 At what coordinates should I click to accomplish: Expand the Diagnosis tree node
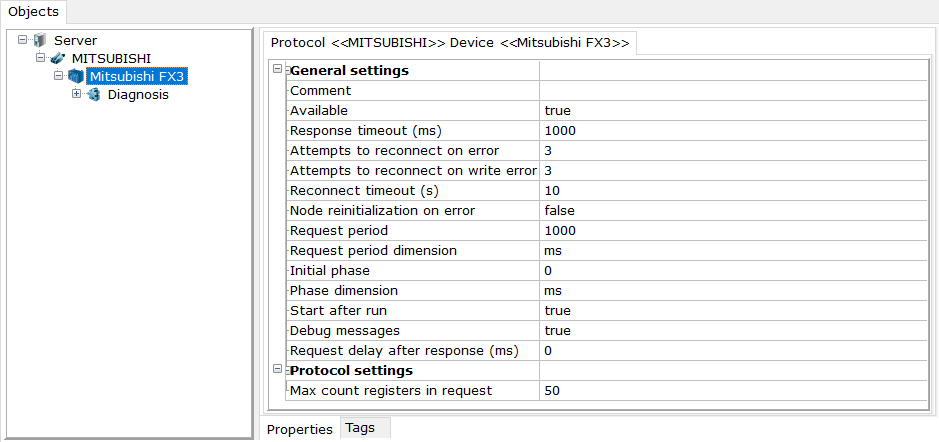point(77,94)
